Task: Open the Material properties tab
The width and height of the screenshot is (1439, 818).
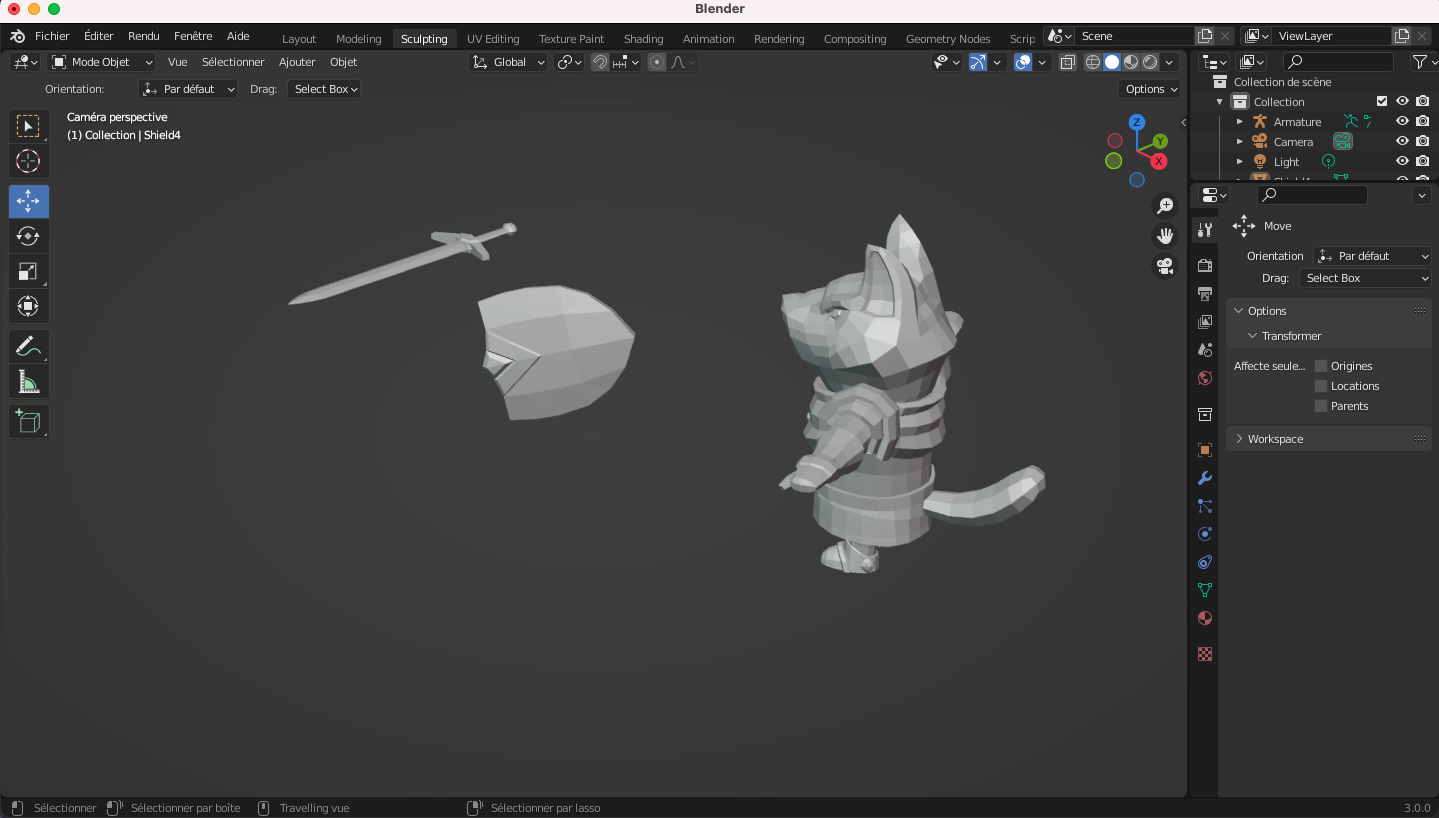Action: (x=1205, y=618)
